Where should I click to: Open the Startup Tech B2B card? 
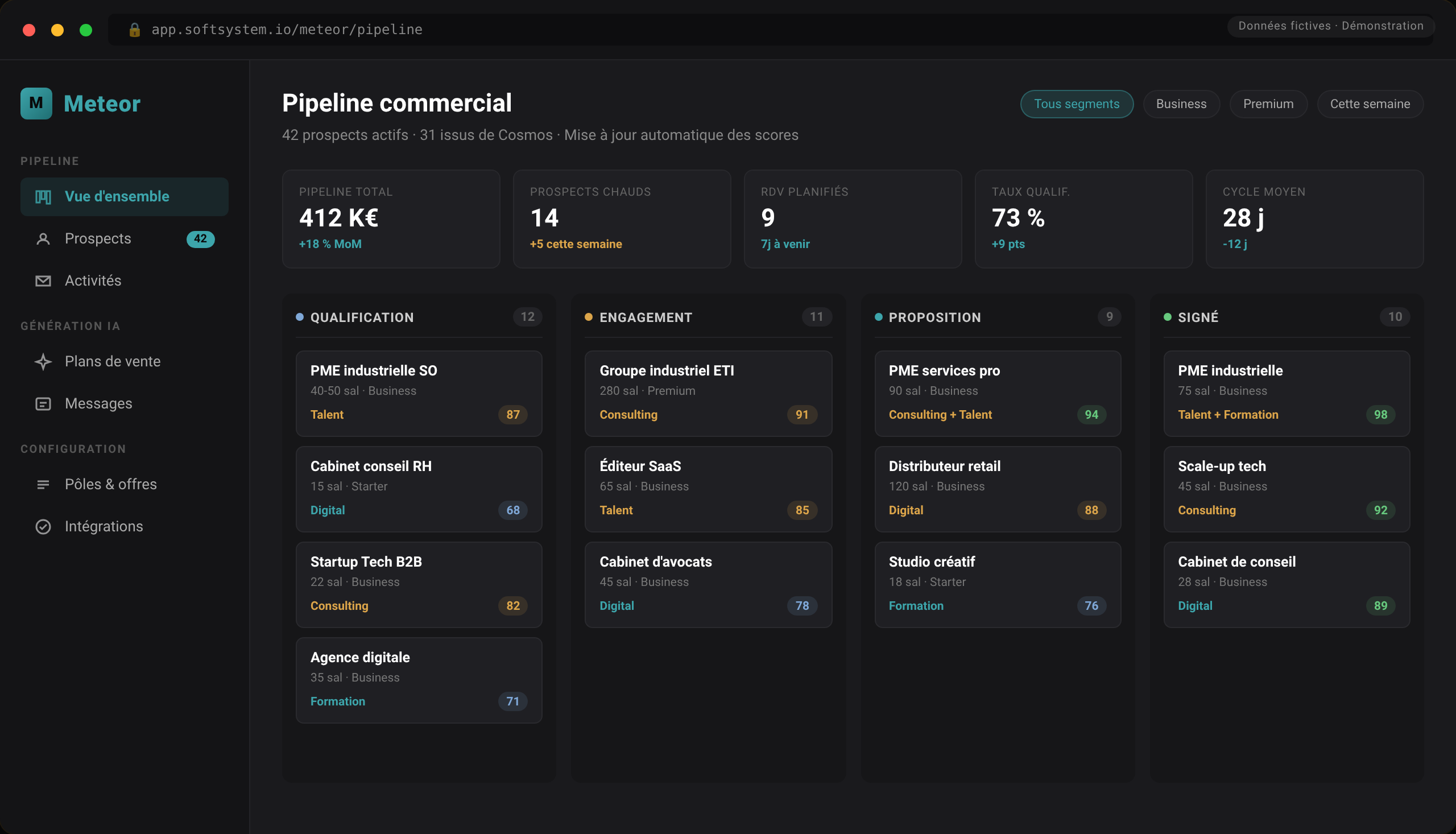click(x=419, y=585)
